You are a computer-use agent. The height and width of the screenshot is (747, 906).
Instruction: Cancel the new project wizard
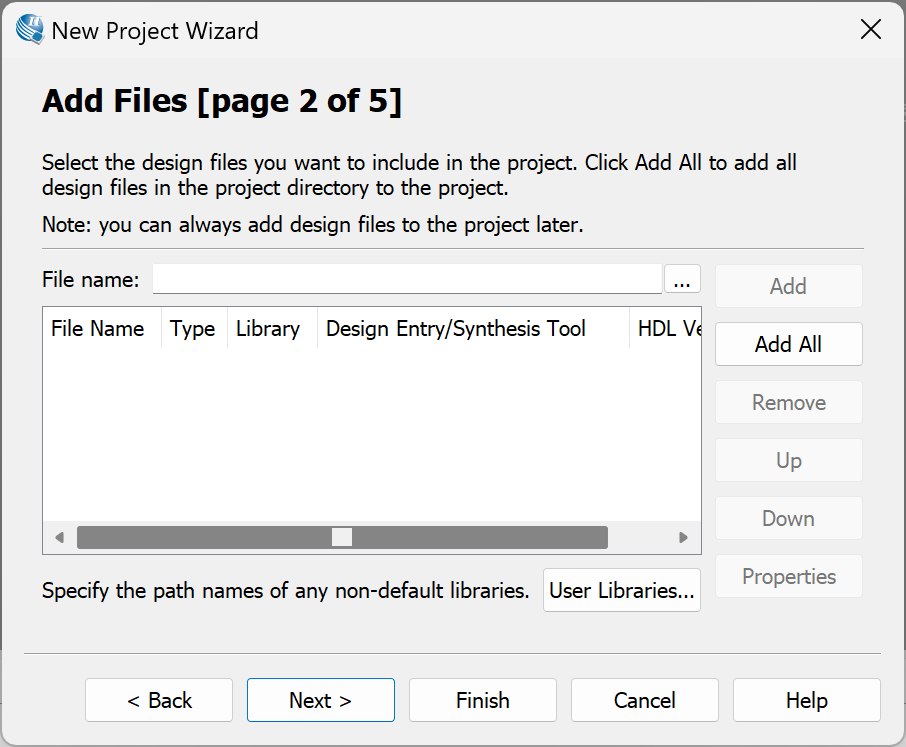point(644,700)
